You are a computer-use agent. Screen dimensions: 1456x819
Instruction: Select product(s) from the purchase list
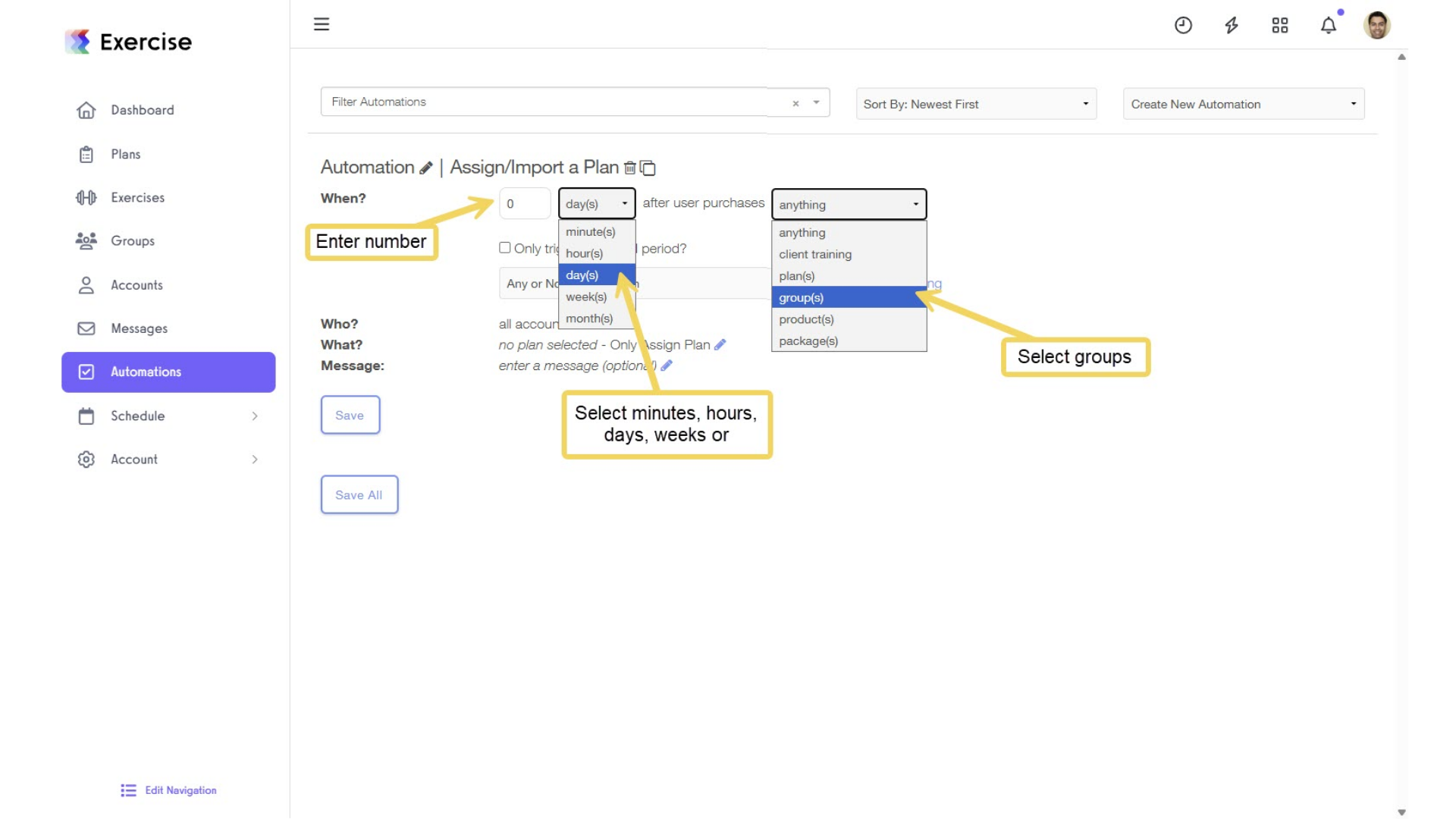tap(849, 320)
